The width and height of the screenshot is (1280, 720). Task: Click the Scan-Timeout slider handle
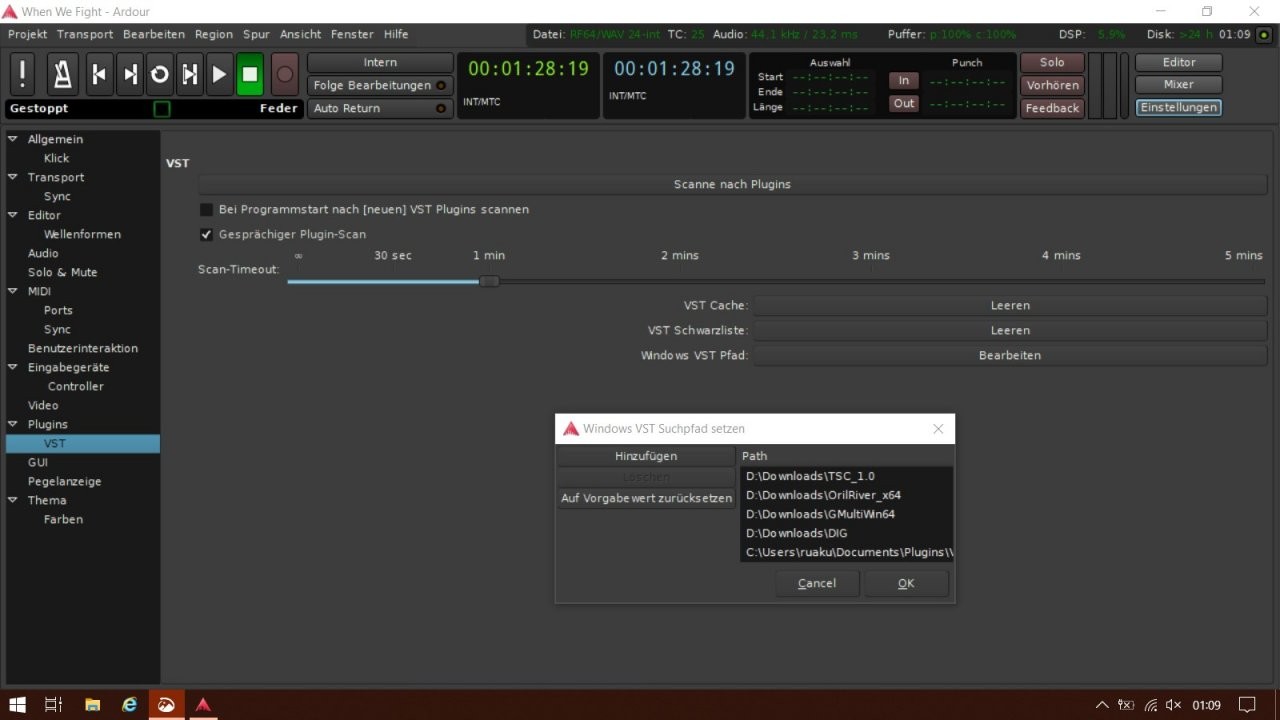tap(489, 281)
